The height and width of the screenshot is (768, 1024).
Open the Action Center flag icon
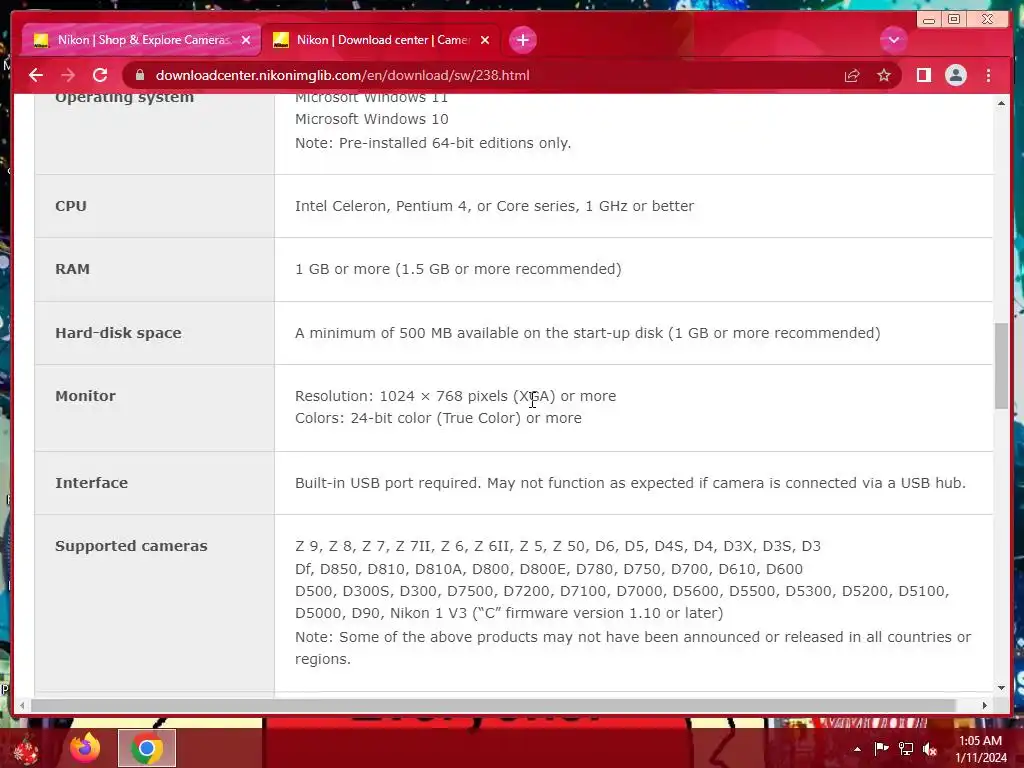881,748
